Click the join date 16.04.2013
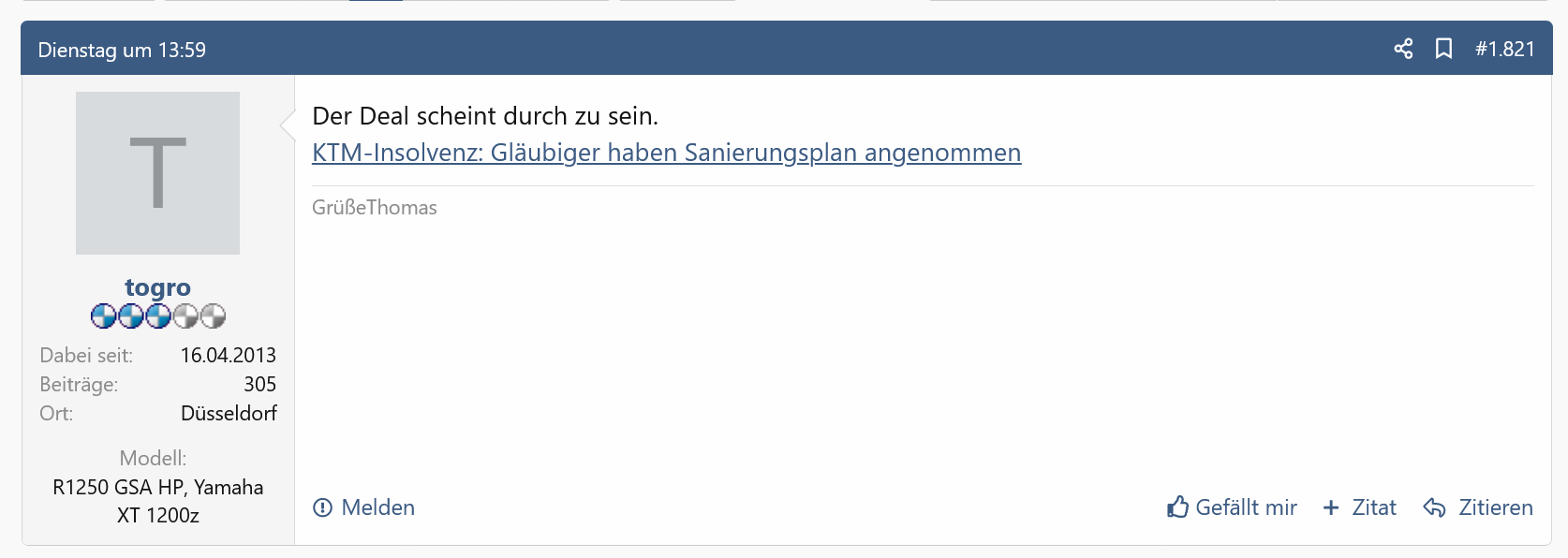 pos(229,355)
